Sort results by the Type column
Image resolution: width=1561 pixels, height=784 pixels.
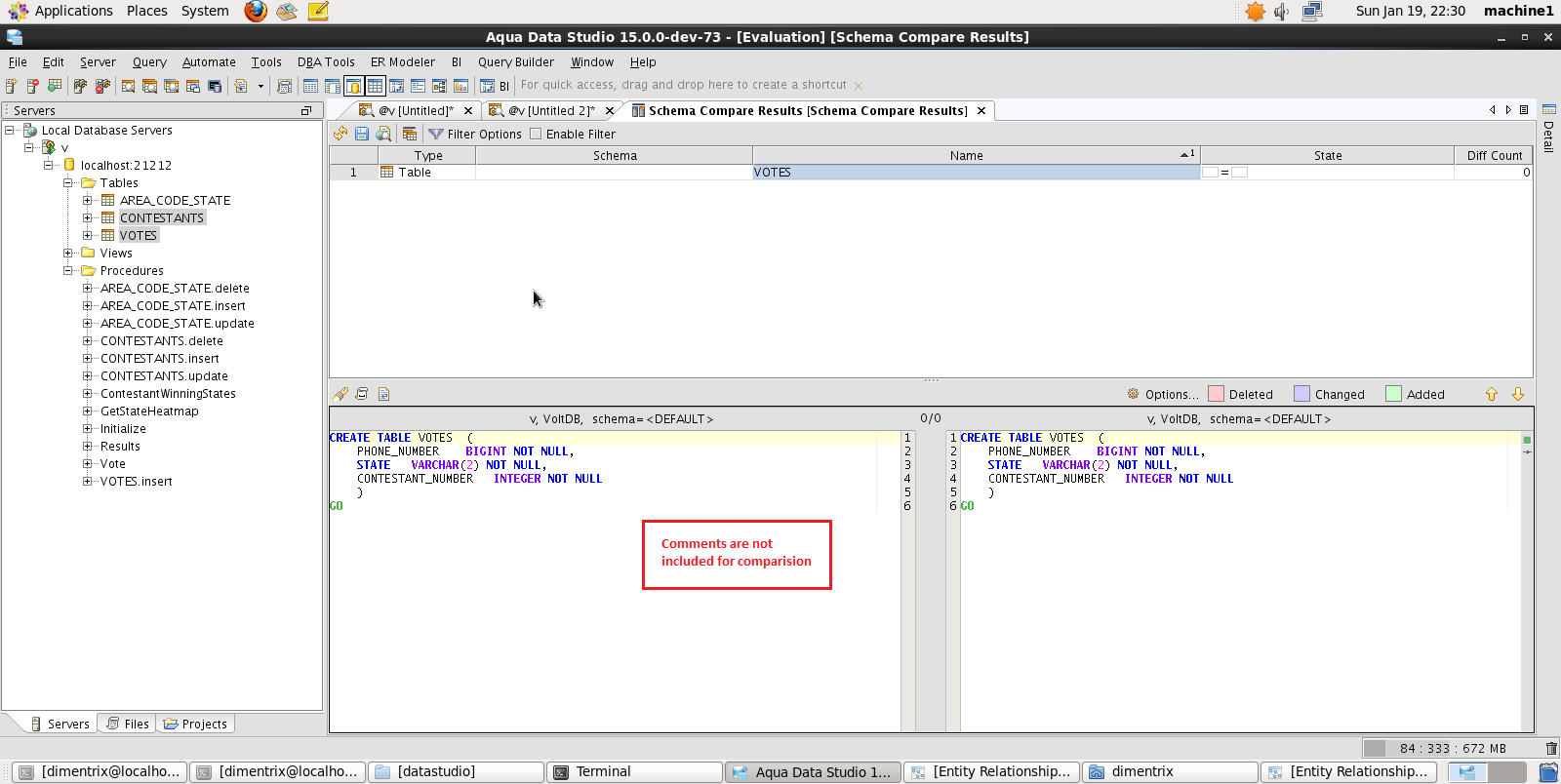tap(427, 155)
